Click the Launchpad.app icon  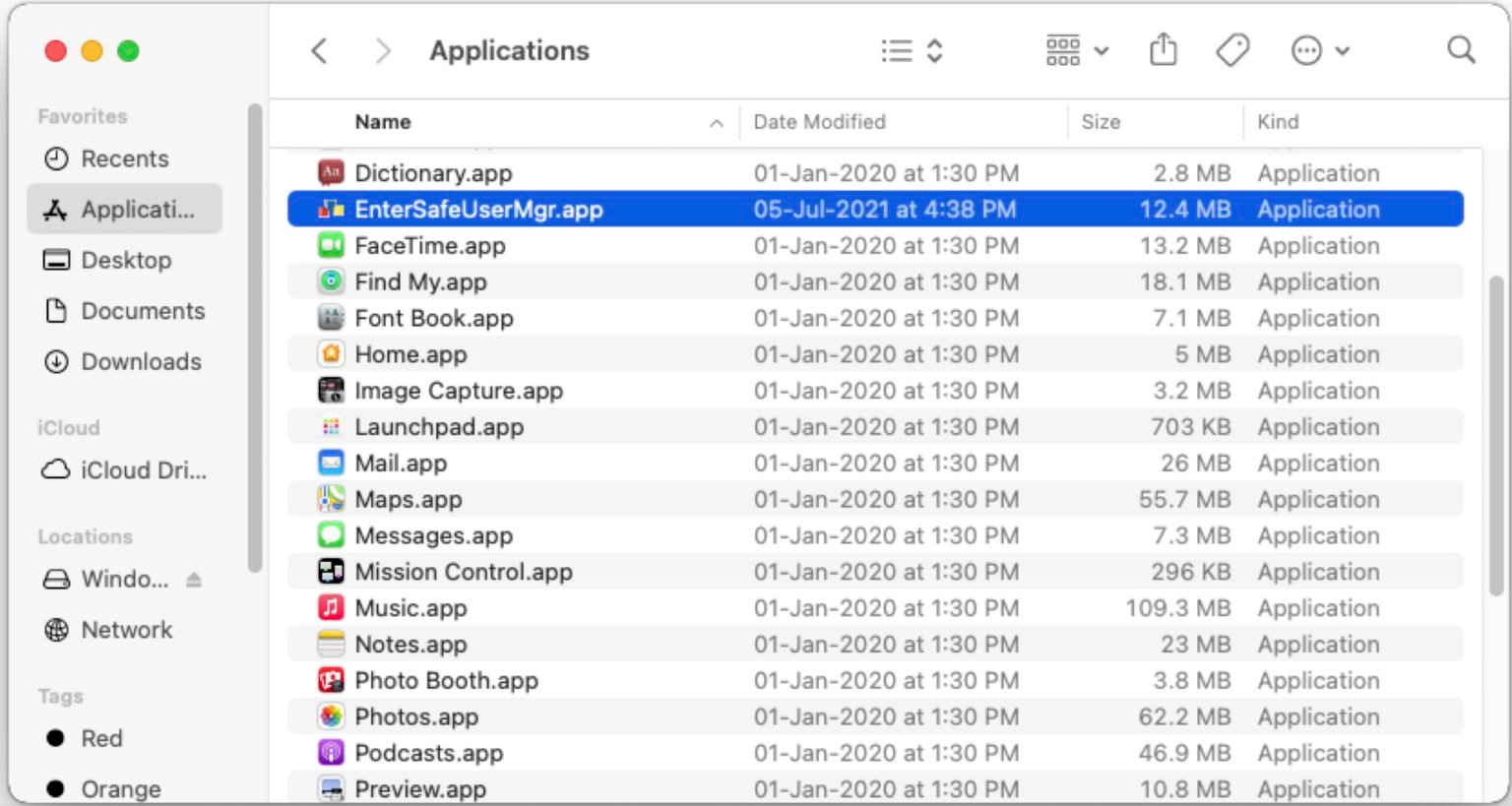(x=331, y=427)
